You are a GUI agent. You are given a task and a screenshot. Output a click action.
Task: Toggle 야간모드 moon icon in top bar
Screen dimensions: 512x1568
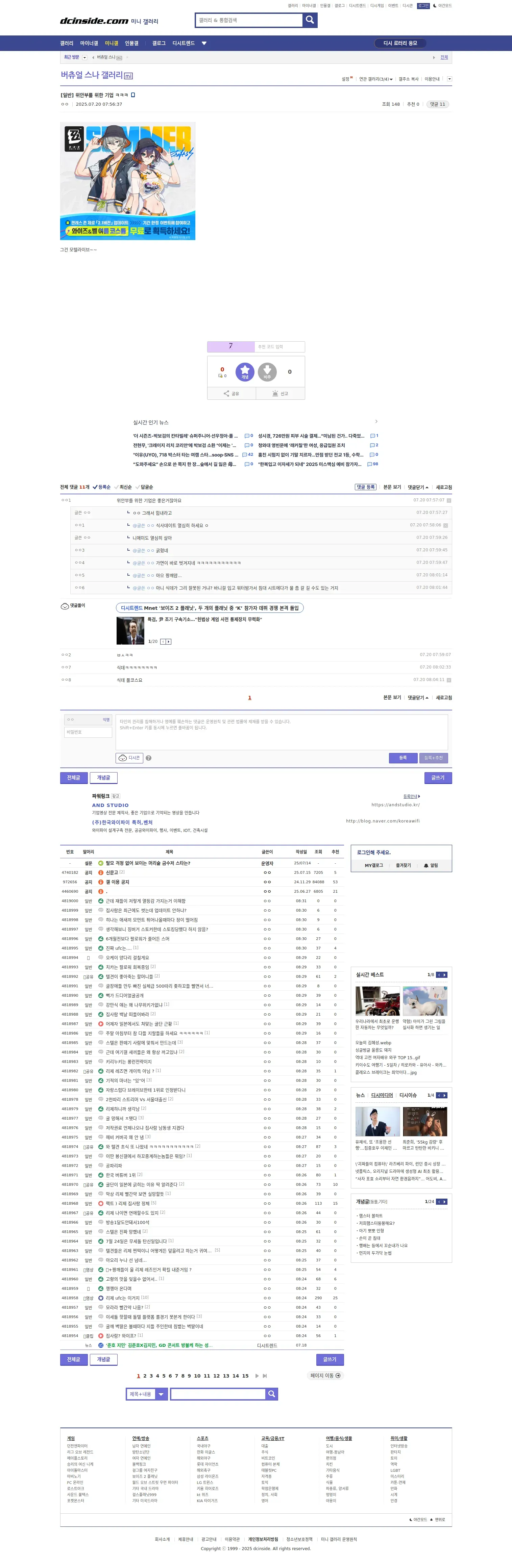442,5
